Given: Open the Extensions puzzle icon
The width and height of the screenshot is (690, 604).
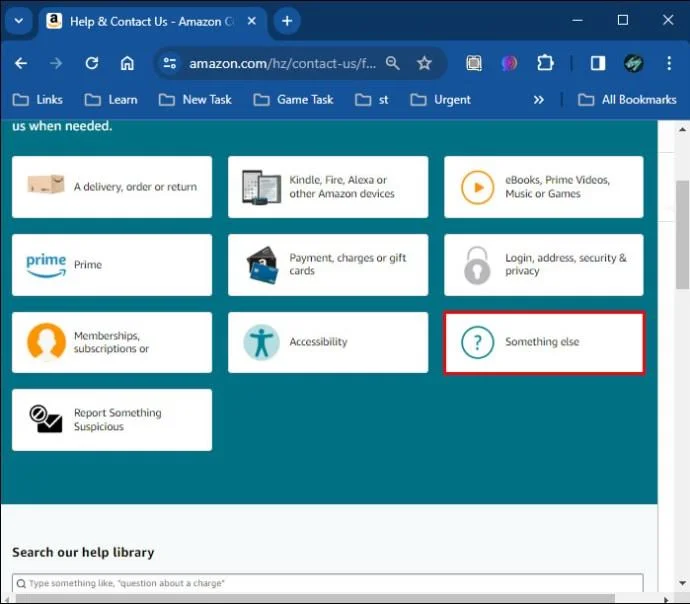Looking at the screenshot, I should (x=545, y=63).
